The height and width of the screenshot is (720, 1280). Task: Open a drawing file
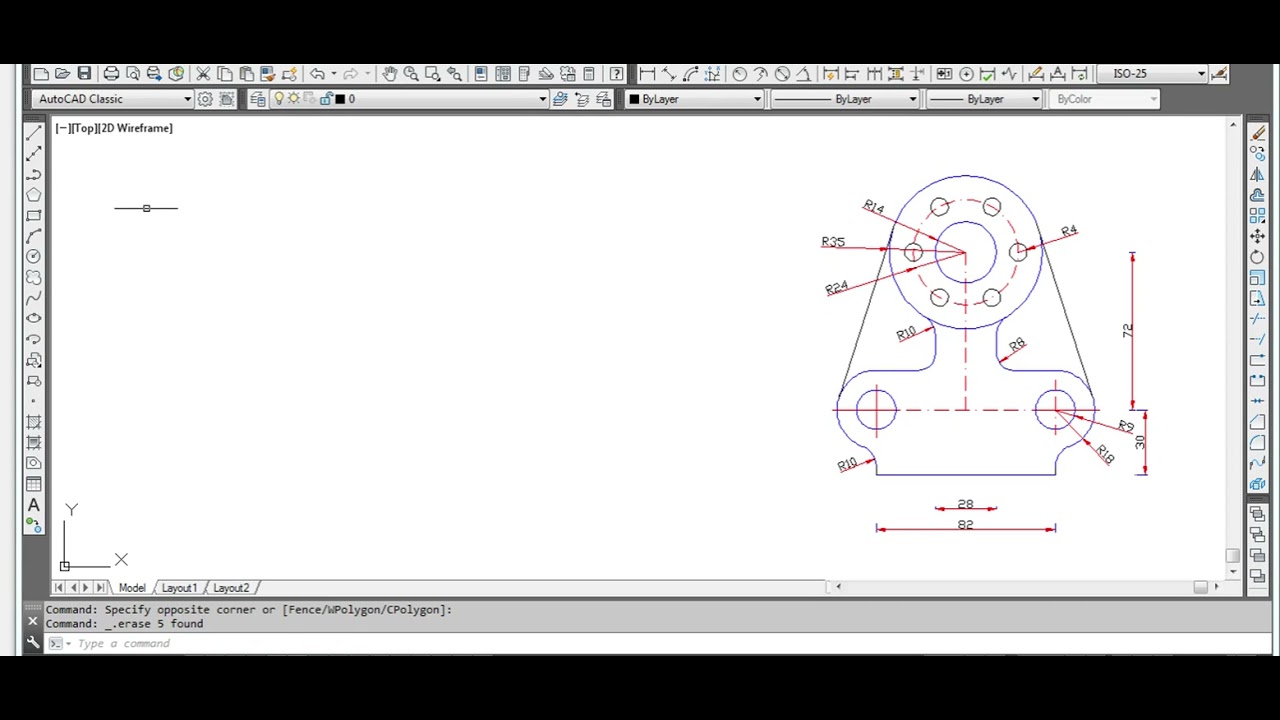[62, 74]
